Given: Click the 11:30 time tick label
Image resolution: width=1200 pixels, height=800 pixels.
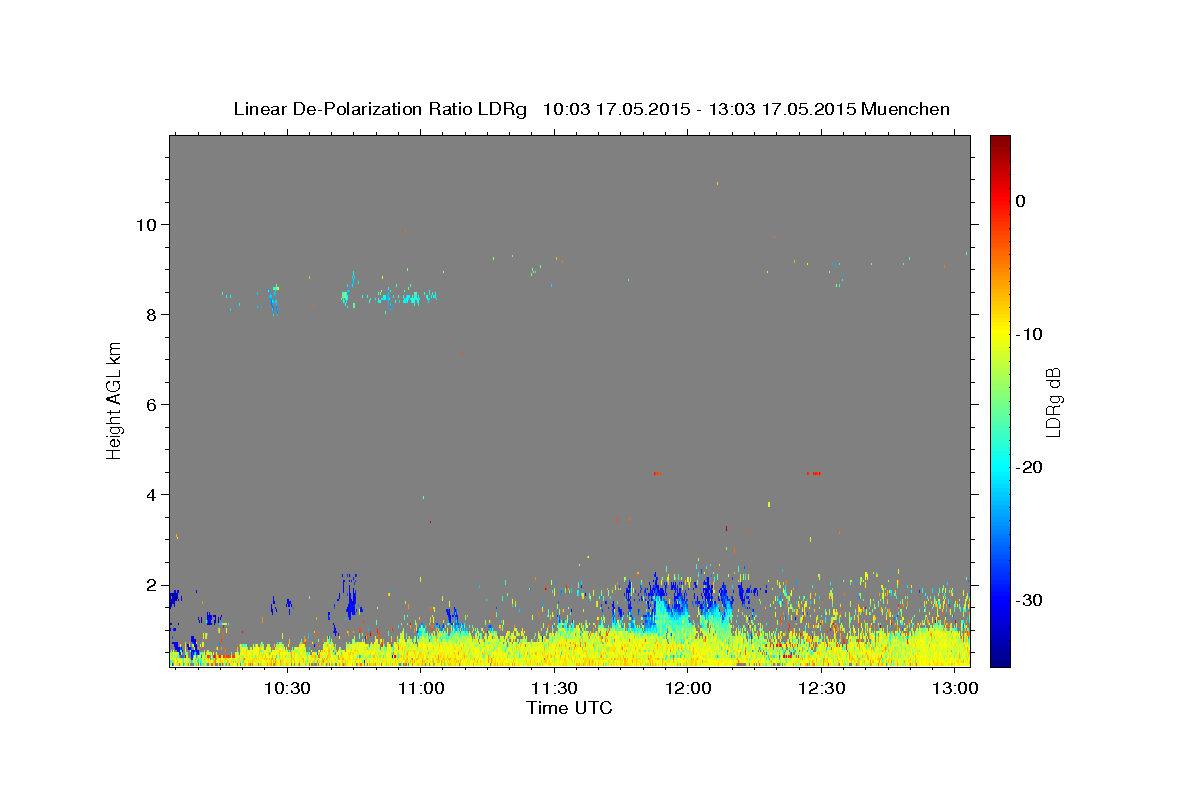Looking at the screenshot, I should [x=554, y=689].
